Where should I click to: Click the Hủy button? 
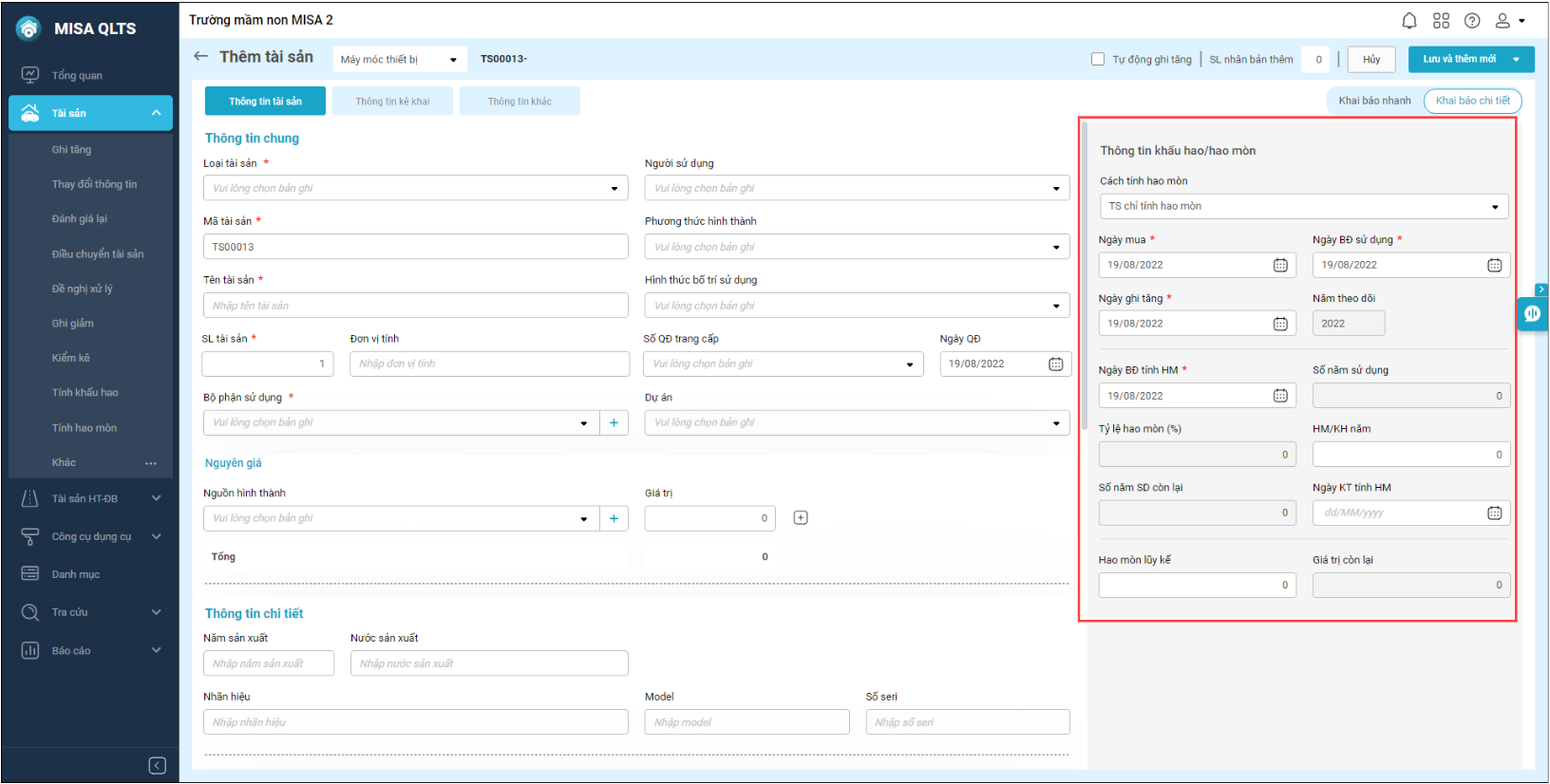1371,60
